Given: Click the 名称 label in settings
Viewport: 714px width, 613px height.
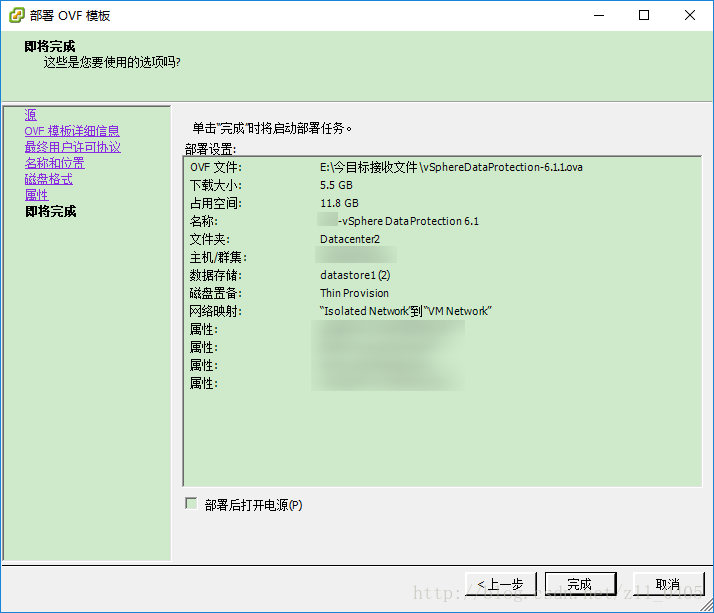Looking at the screenshot, I should 204,221.
